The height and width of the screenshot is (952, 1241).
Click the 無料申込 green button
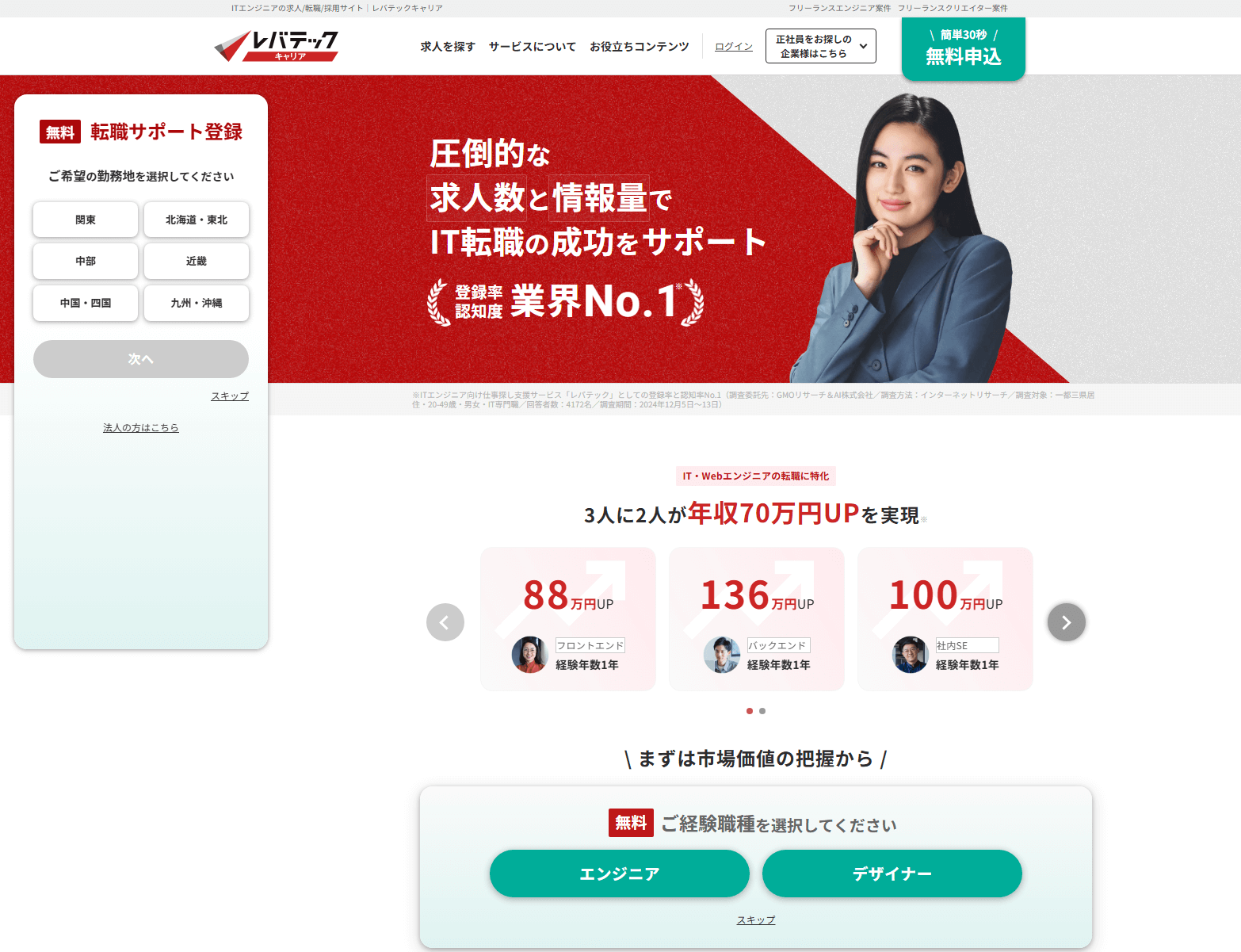point(964,48)
